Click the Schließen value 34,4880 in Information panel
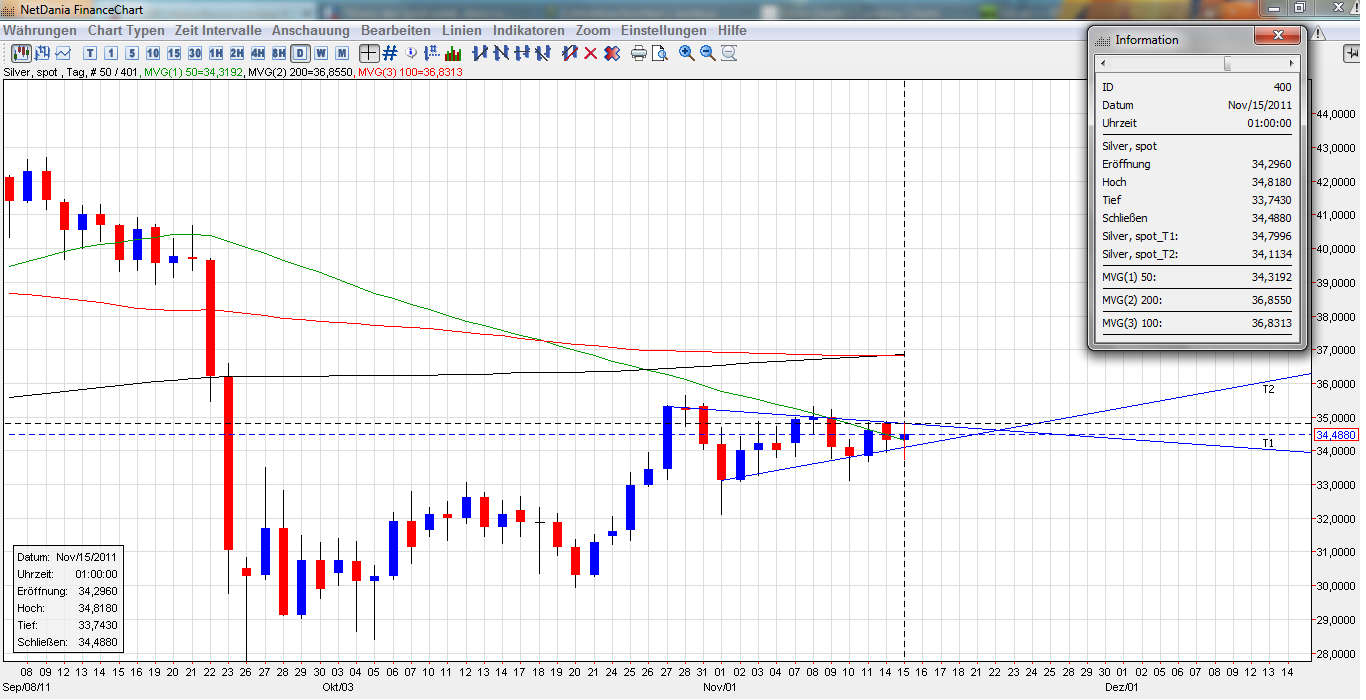Viewport: 1366px width, 700px height. click(1271, 218)
